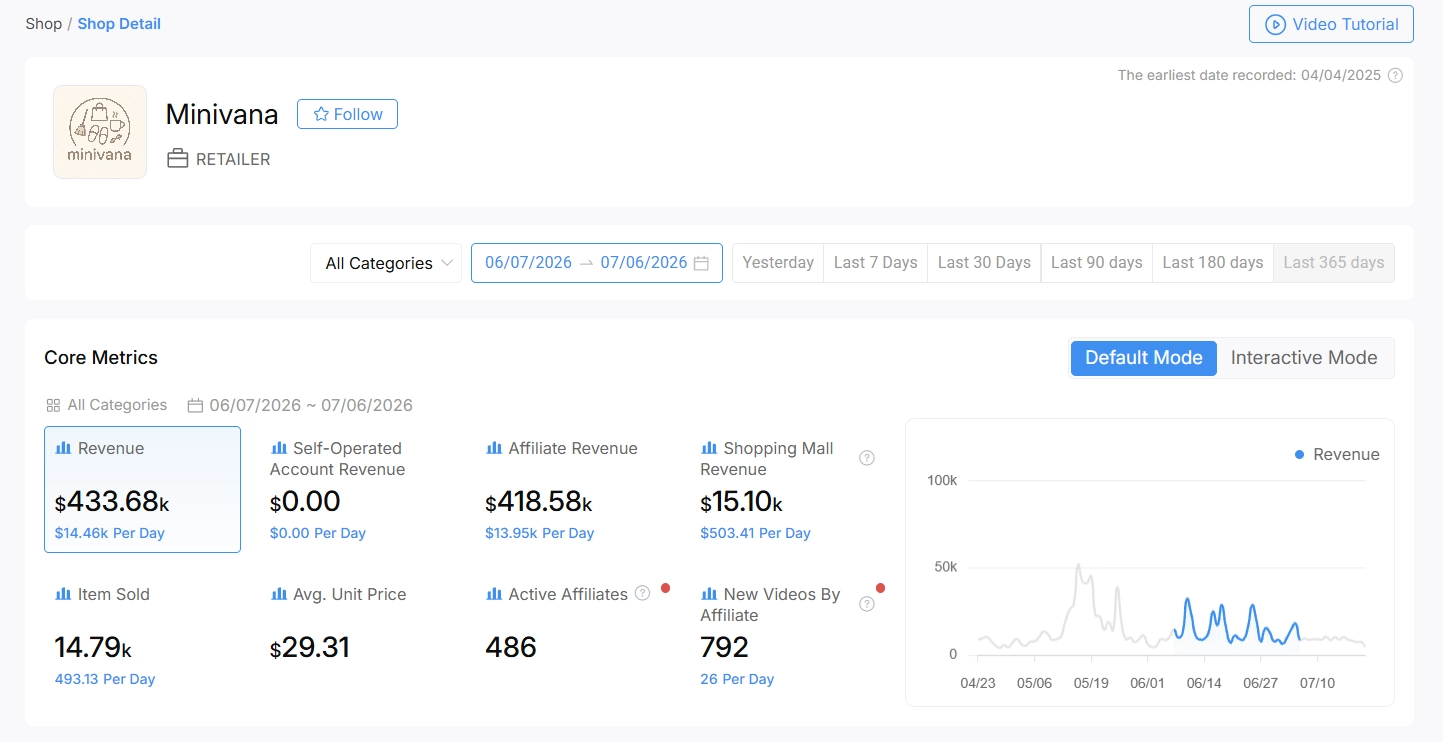The height and width of the screenshot is (742, 1443).
Task: Click the calendar icon in date range field
Action: [702, 263]
